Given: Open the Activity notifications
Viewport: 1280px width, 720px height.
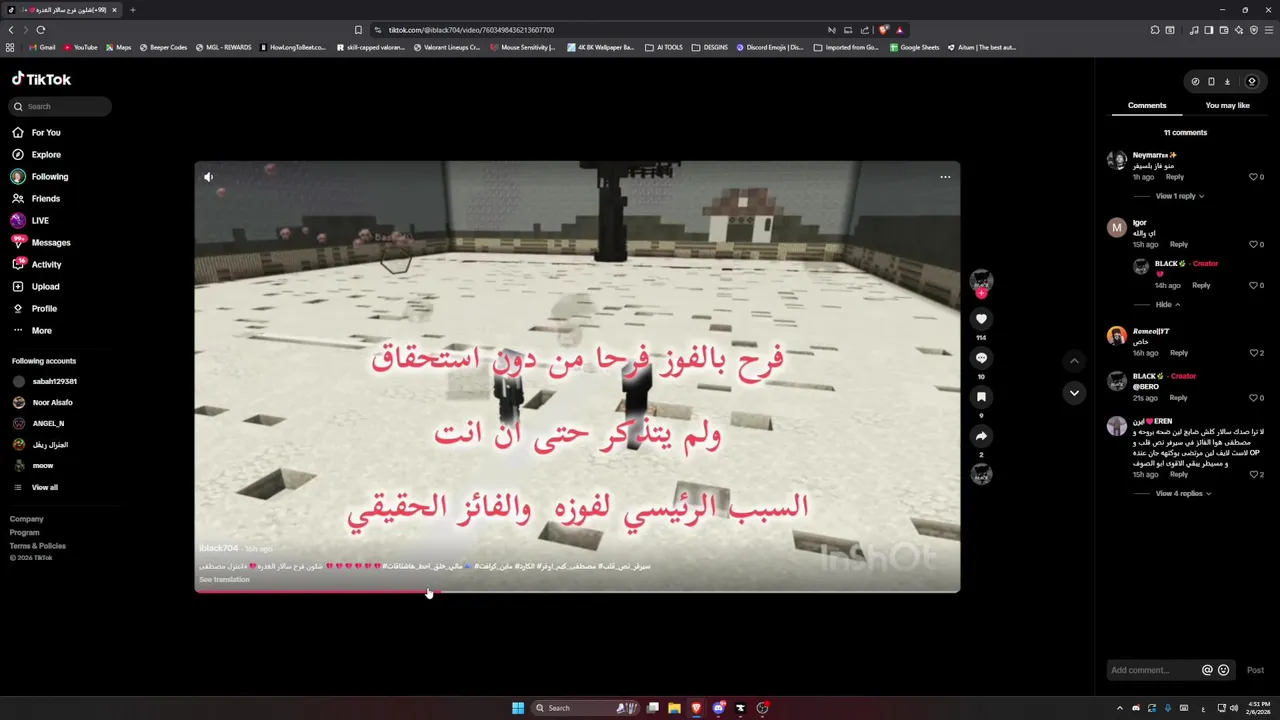Looking at the screenshot, I should [37, 265].
